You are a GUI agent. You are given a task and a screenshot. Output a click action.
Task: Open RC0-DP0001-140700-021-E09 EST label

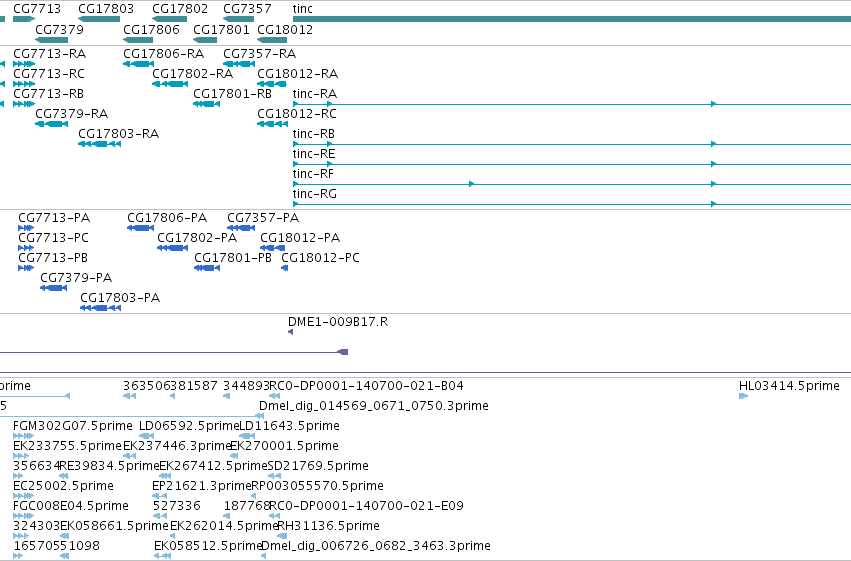pos(367,507)
